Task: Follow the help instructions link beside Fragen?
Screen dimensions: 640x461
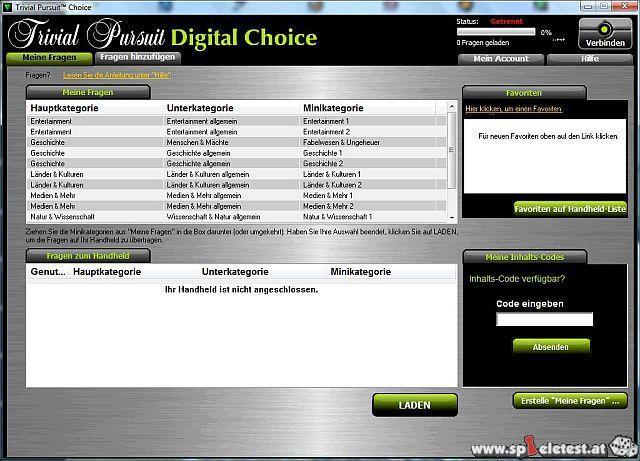Action: click(x=117, y=75)
